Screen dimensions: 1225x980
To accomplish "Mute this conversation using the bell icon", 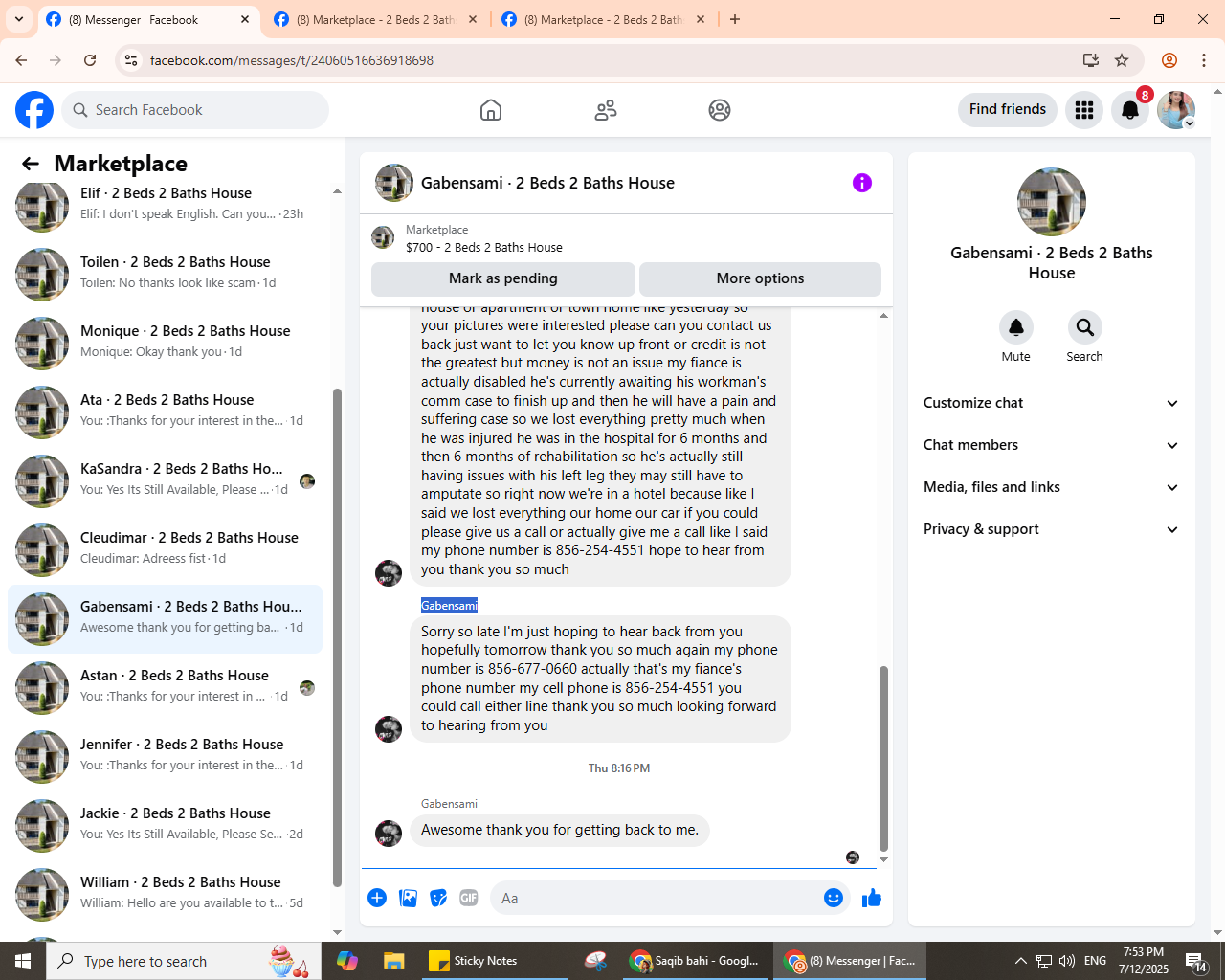I will (x=1016, y=327).
